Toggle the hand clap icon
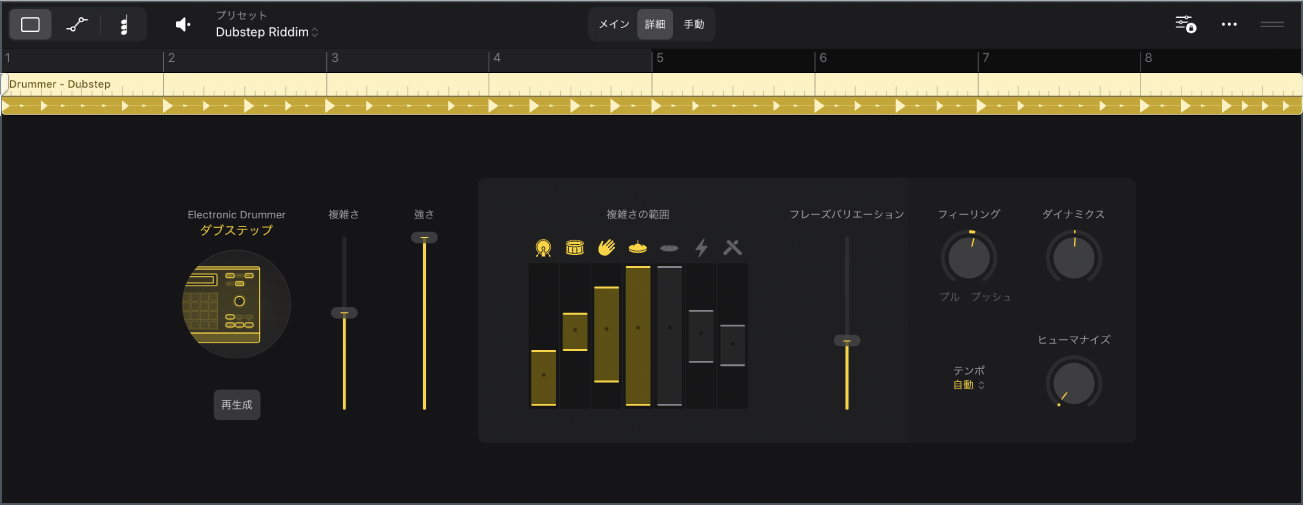The width and height of the screenshot is (1303, 505). pyautogui.click(x=606, y=247)
